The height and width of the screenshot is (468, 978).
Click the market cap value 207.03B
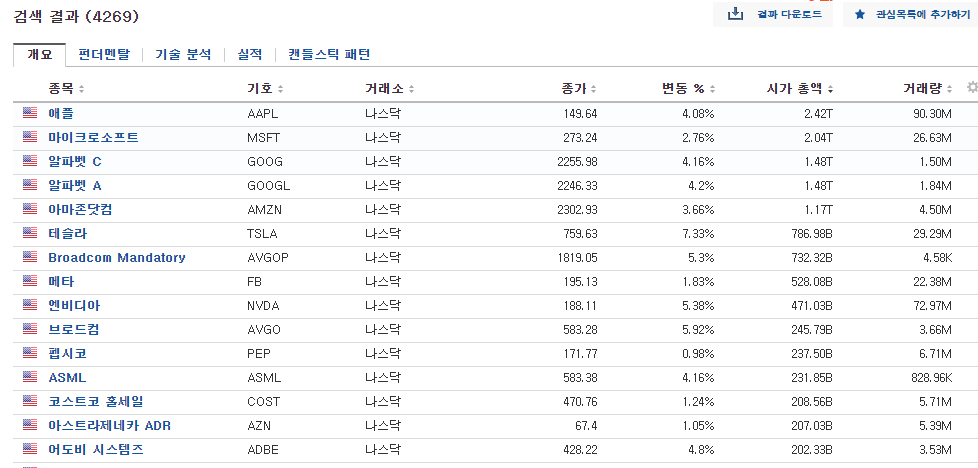click(813, 426)
